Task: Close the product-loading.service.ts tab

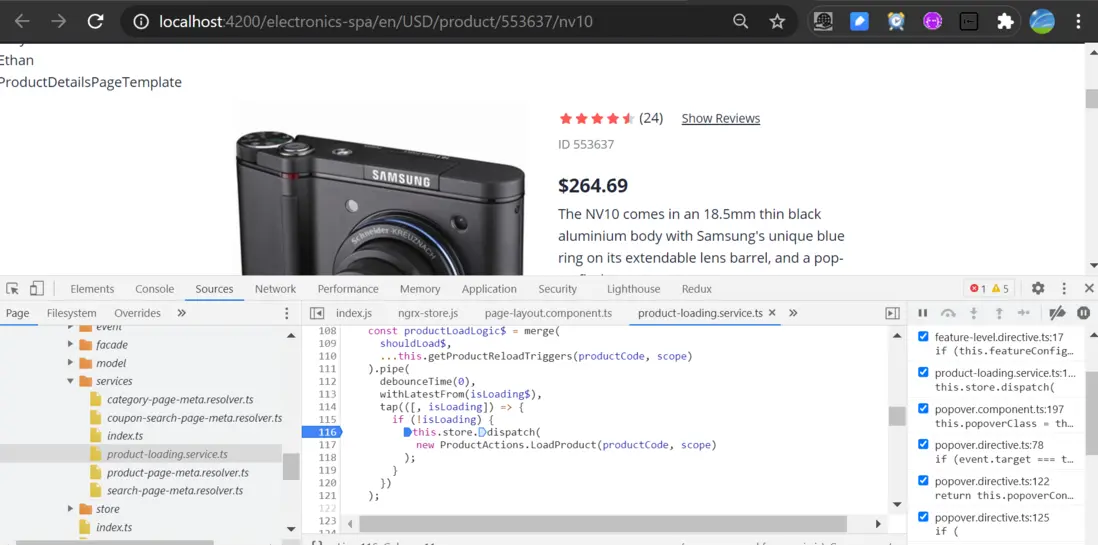Action: 772,313
